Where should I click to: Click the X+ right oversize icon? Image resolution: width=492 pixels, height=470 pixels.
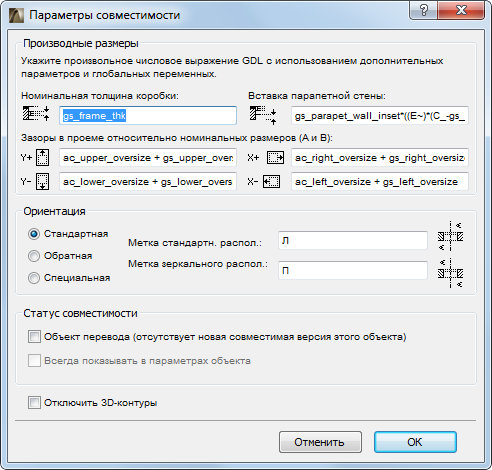[275, 157]
